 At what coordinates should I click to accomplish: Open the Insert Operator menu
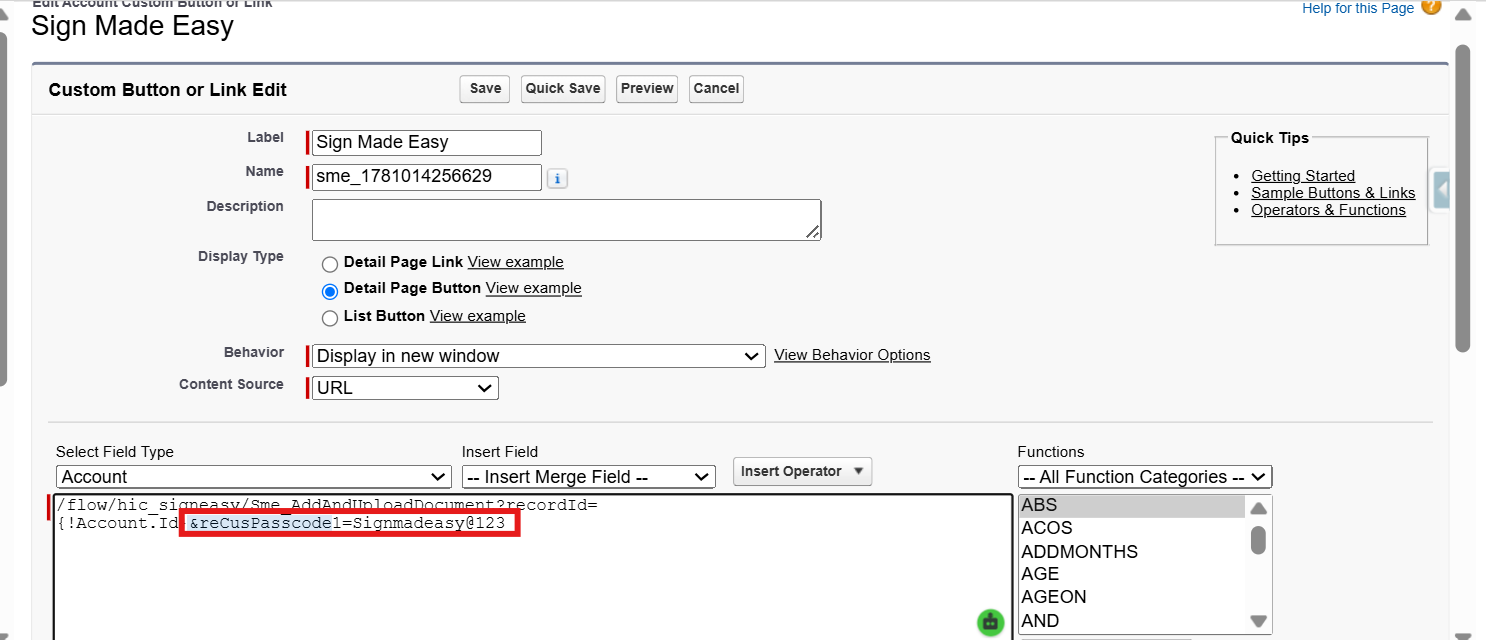tap(802, 471)
